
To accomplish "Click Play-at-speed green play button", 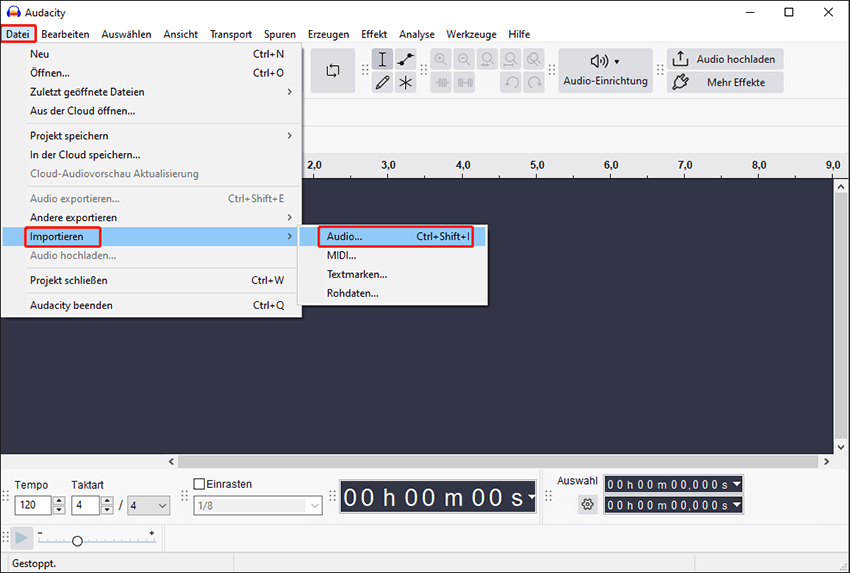I will [22, 538].
